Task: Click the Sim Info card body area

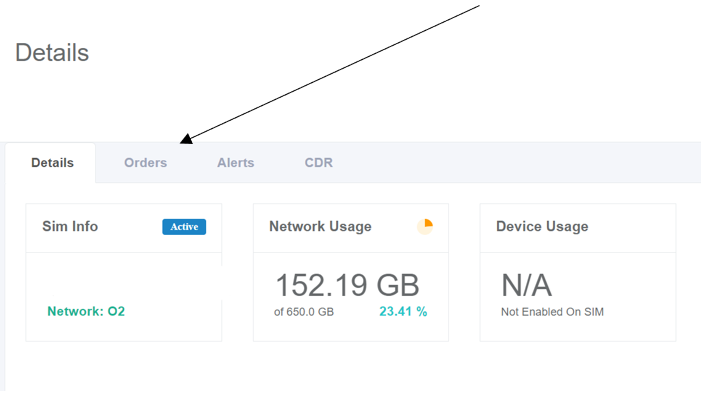Action: pyautogui.click(x=124, y=297)
